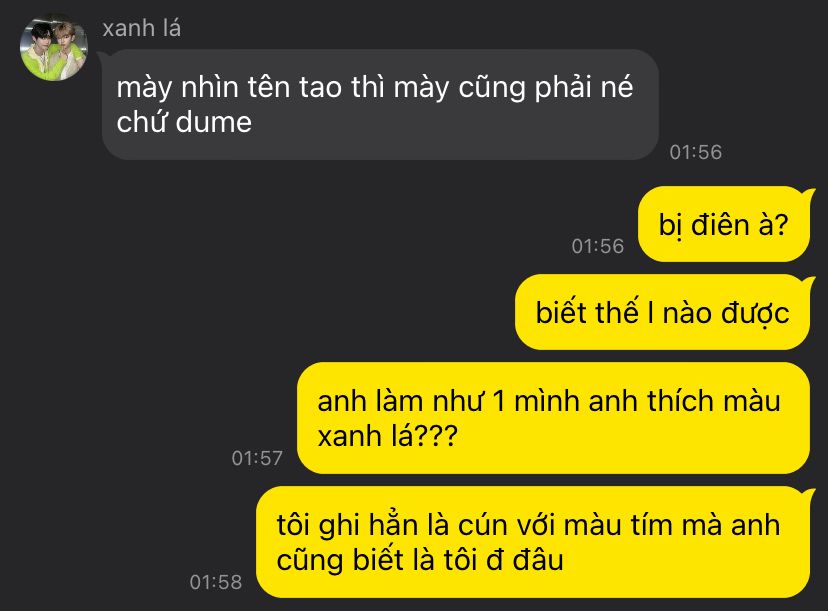Open xanh lá's profile avatar
The height and width of the screenshot is (611, 828).
pyautogui.click(x=53, y=49)
